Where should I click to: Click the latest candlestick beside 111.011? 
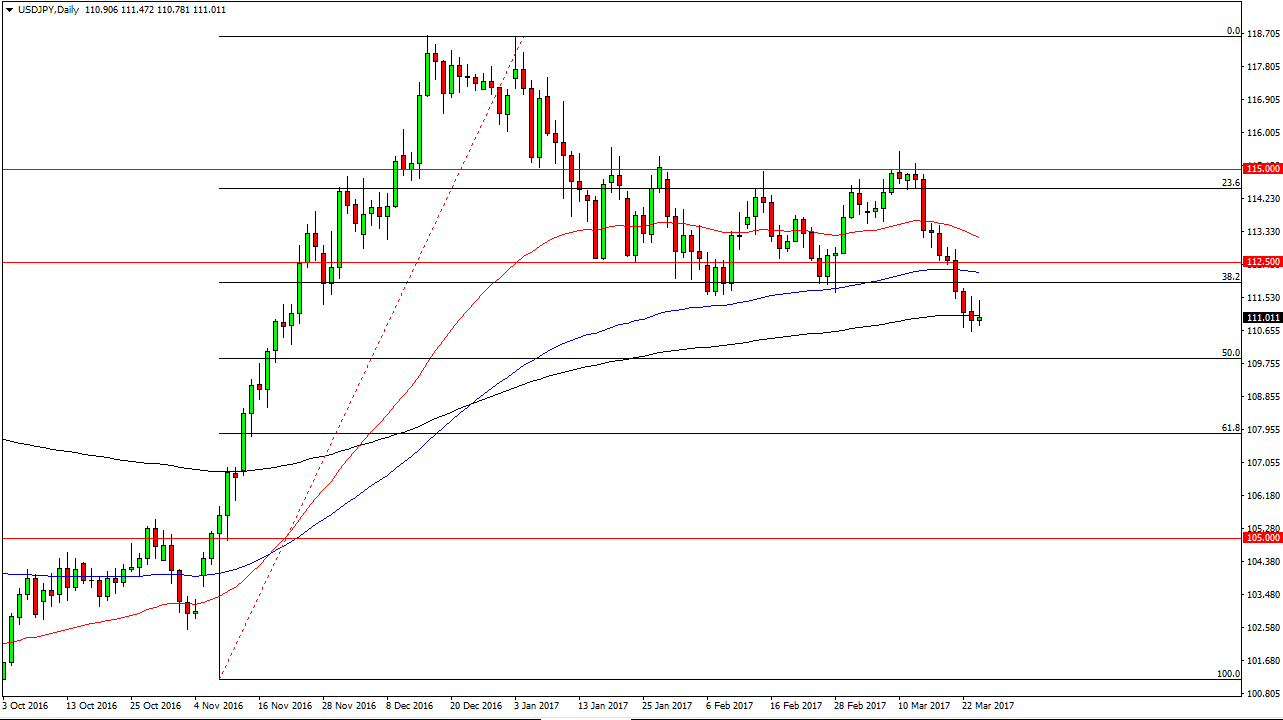point(980,319)
